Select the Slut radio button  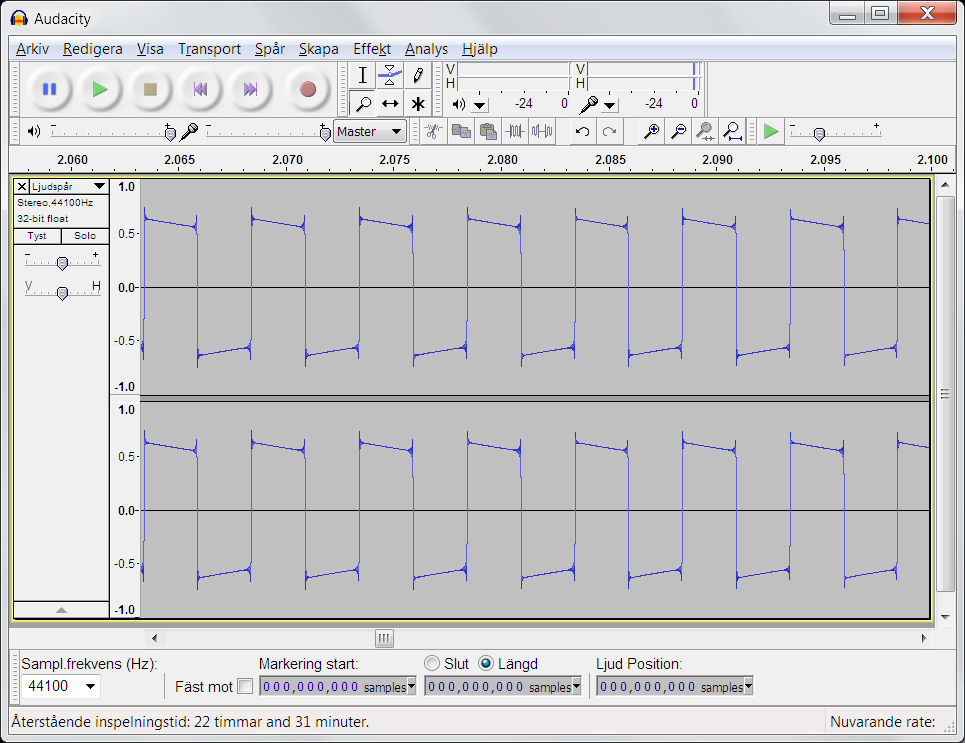point(432,663)
